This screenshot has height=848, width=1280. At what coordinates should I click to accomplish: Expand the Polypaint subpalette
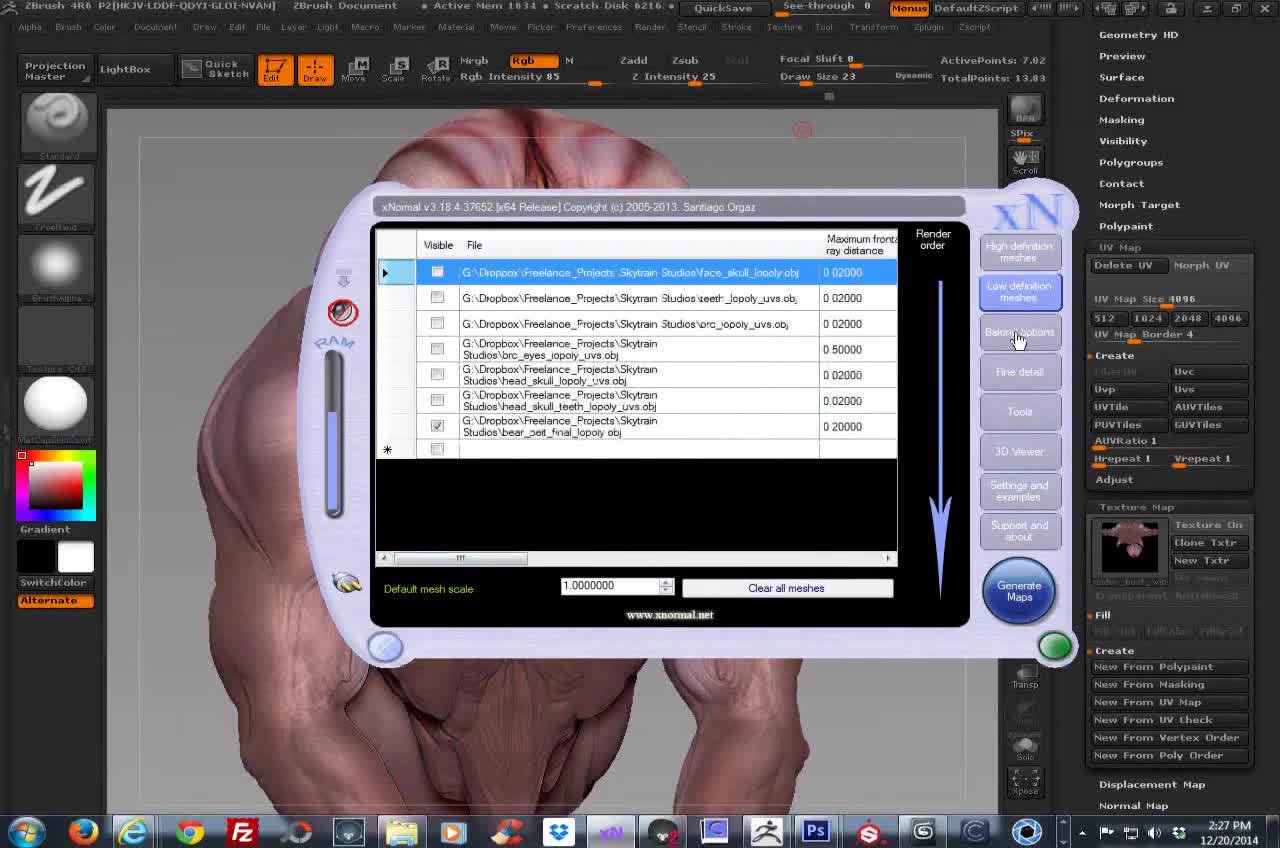coord(1126,226)
